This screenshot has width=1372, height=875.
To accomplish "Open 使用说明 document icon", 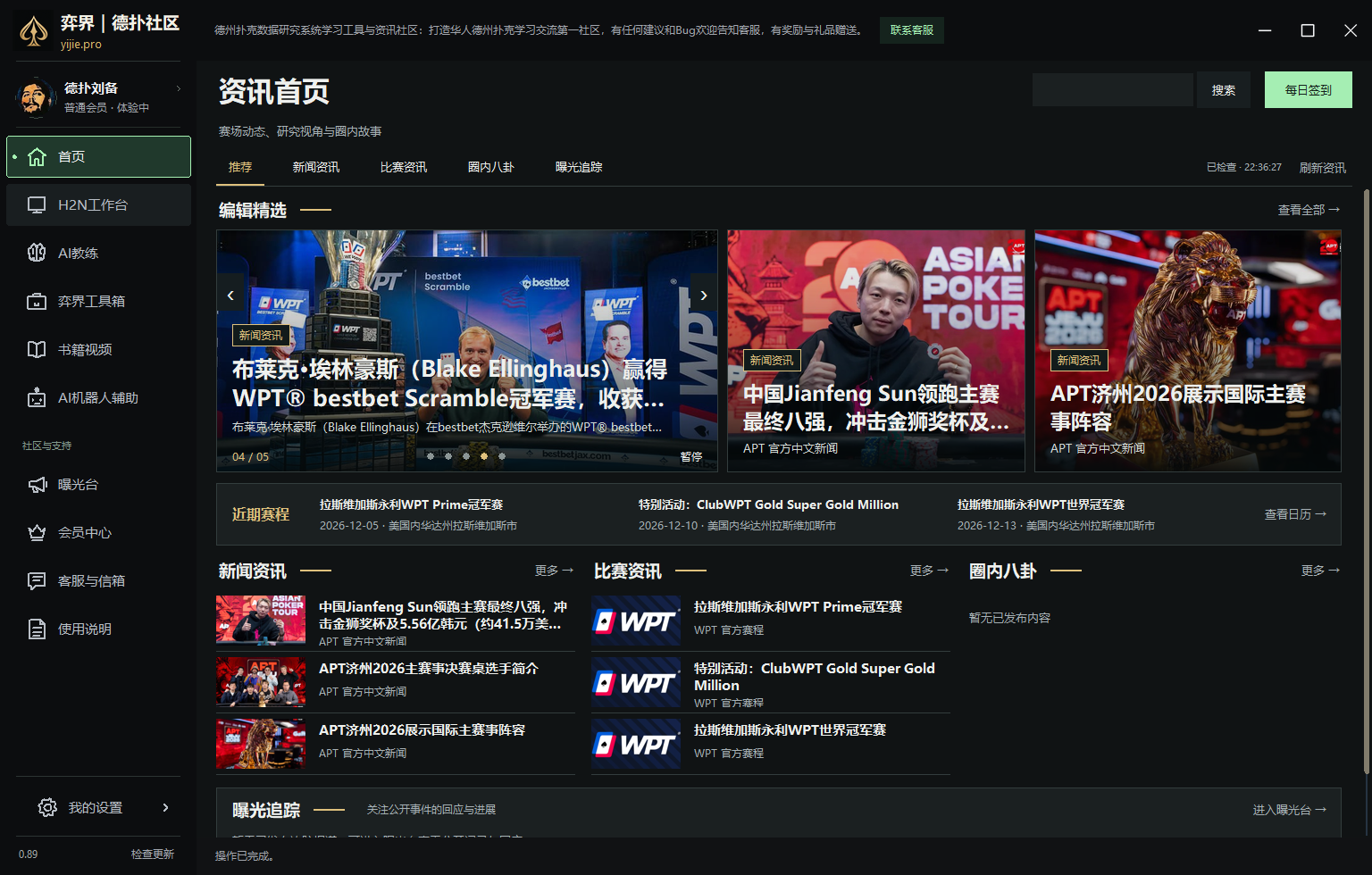I will pos(37,629).
